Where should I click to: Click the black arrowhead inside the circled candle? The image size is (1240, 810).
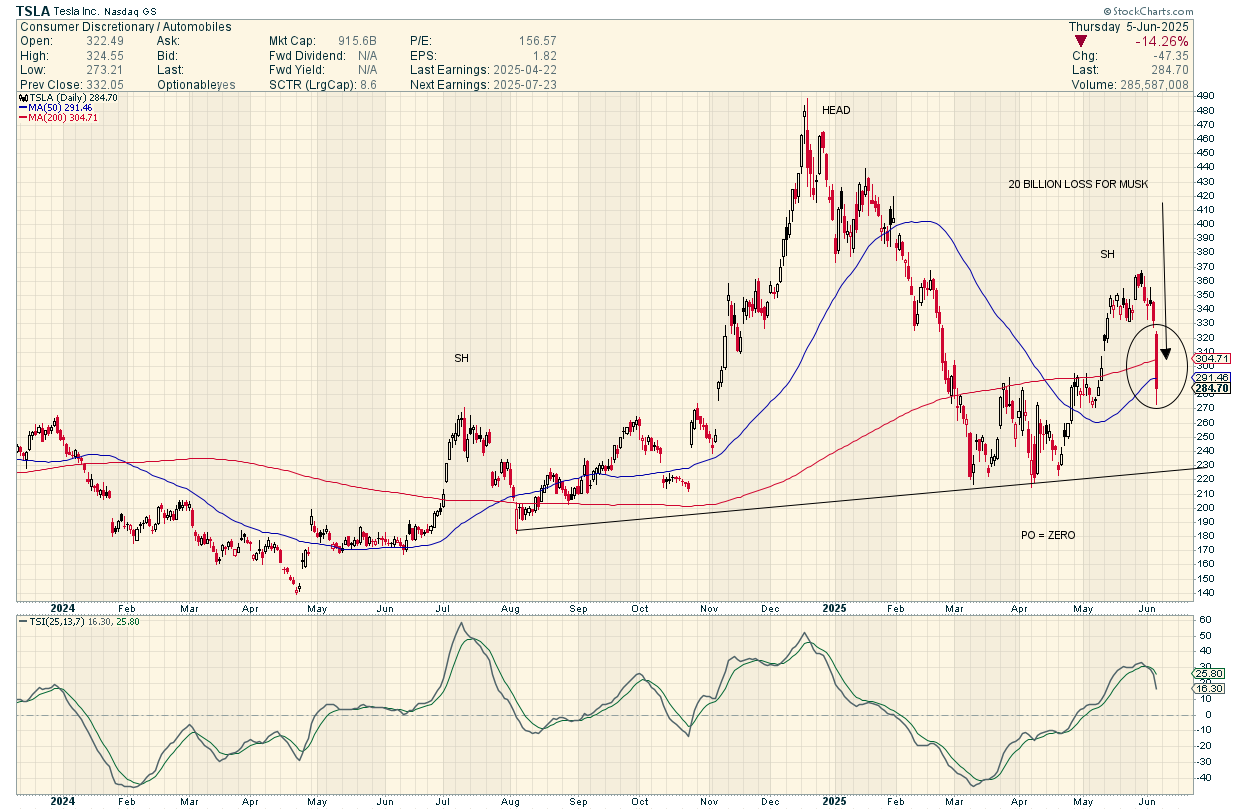1165,353
